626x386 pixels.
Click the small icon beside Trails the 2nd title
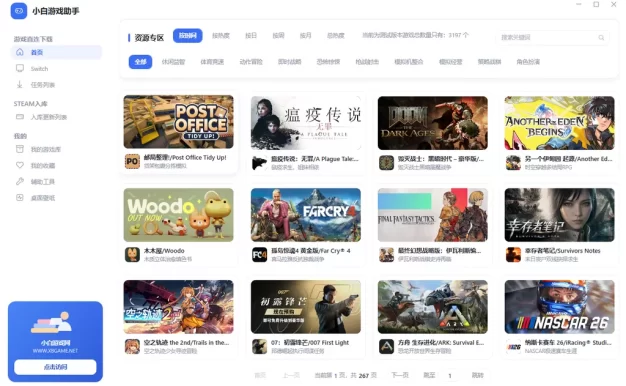coord(132,346)
